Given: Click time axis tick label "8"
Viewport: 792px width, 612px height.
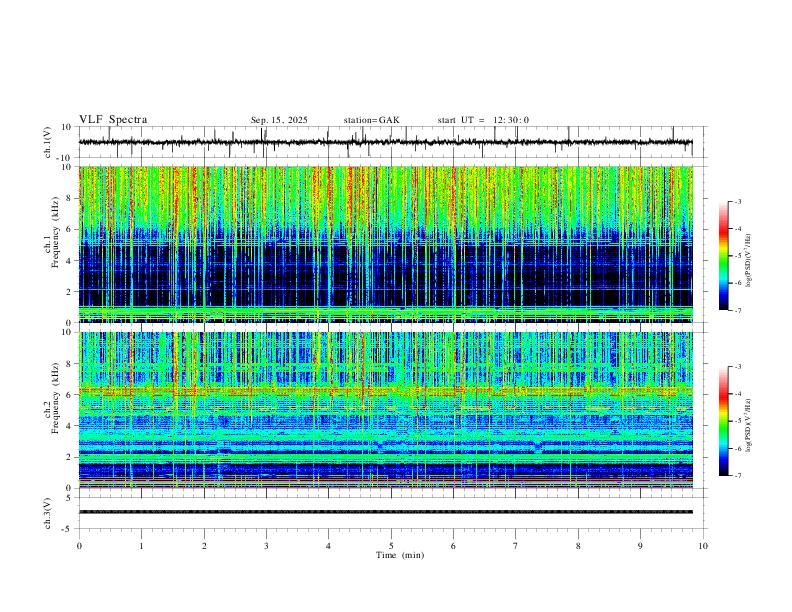Looking at the screenshot, I should tap(578, 546).
